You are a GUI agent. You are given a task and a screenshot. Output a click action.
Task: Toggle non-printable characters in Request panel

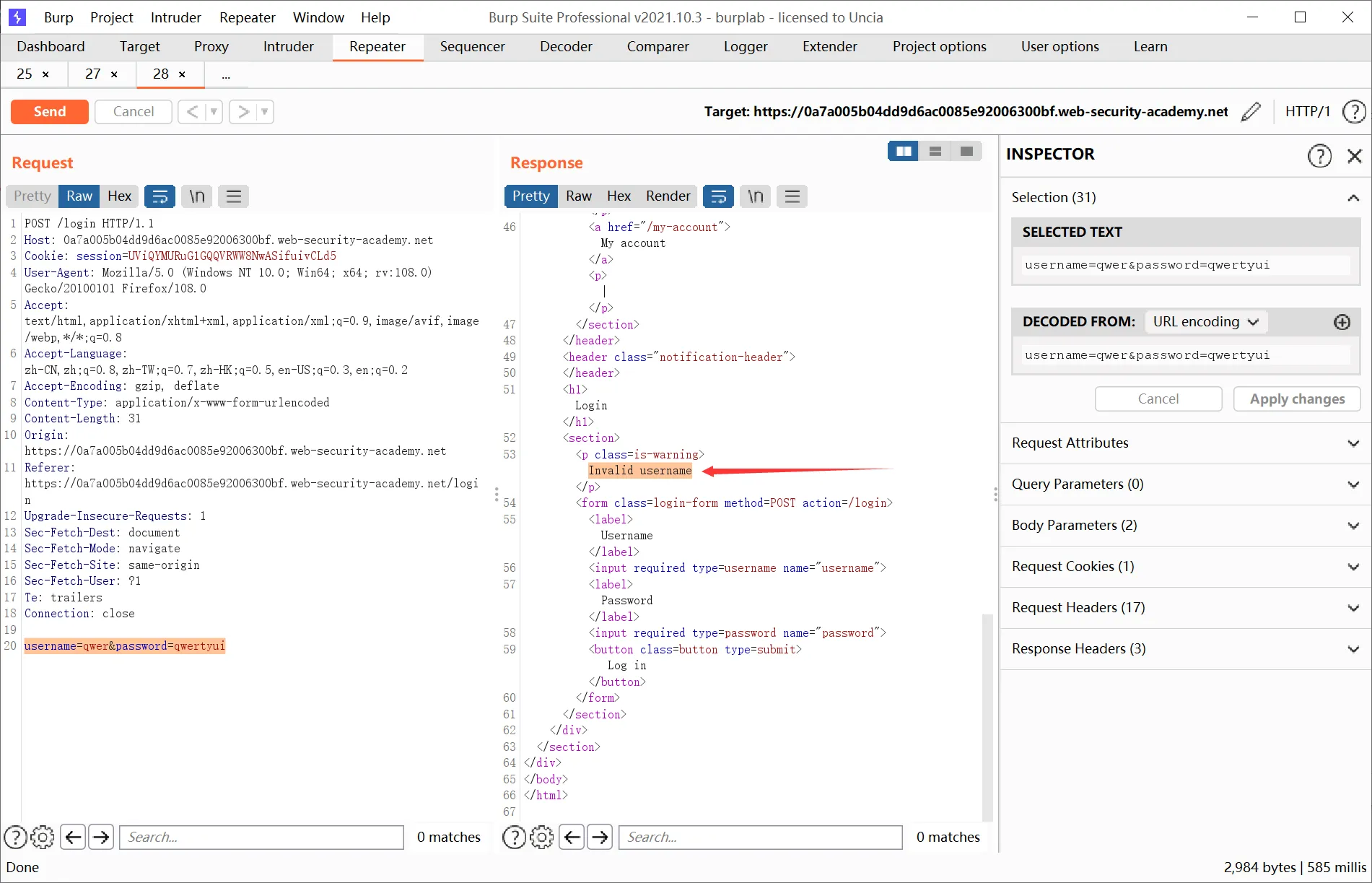coord(197,196)
